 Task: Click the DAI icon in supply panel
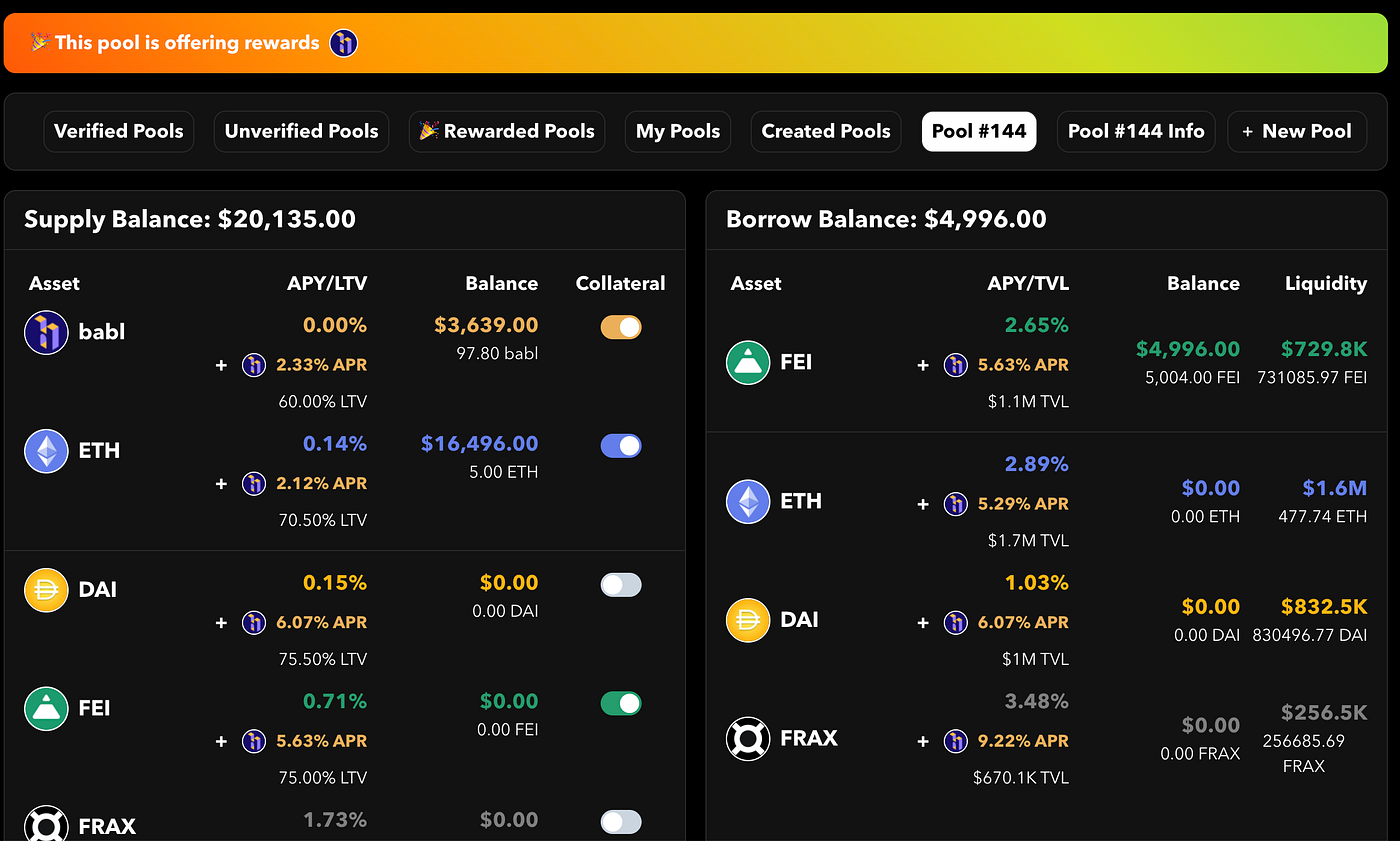[46, 590]
